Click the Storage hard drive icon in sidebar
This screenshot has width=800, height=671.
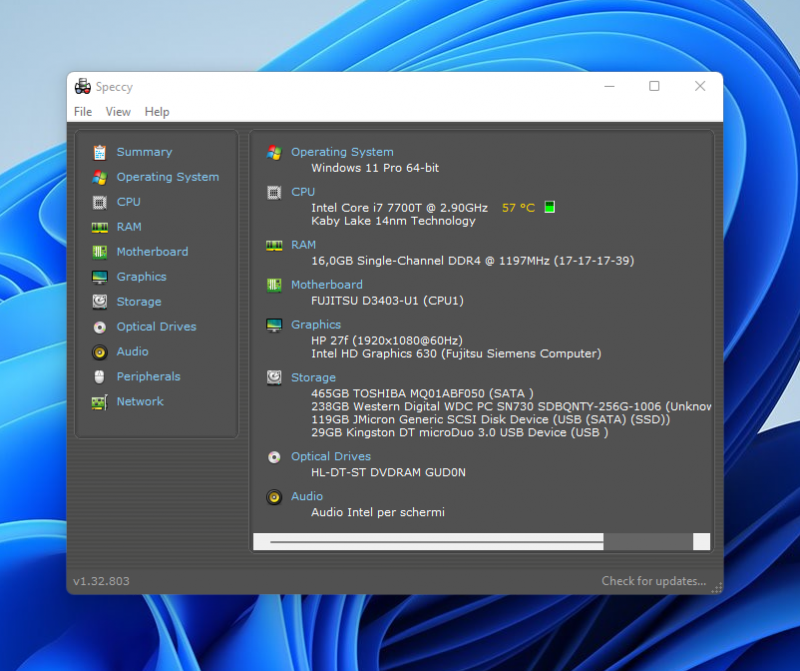coord(99,302)
